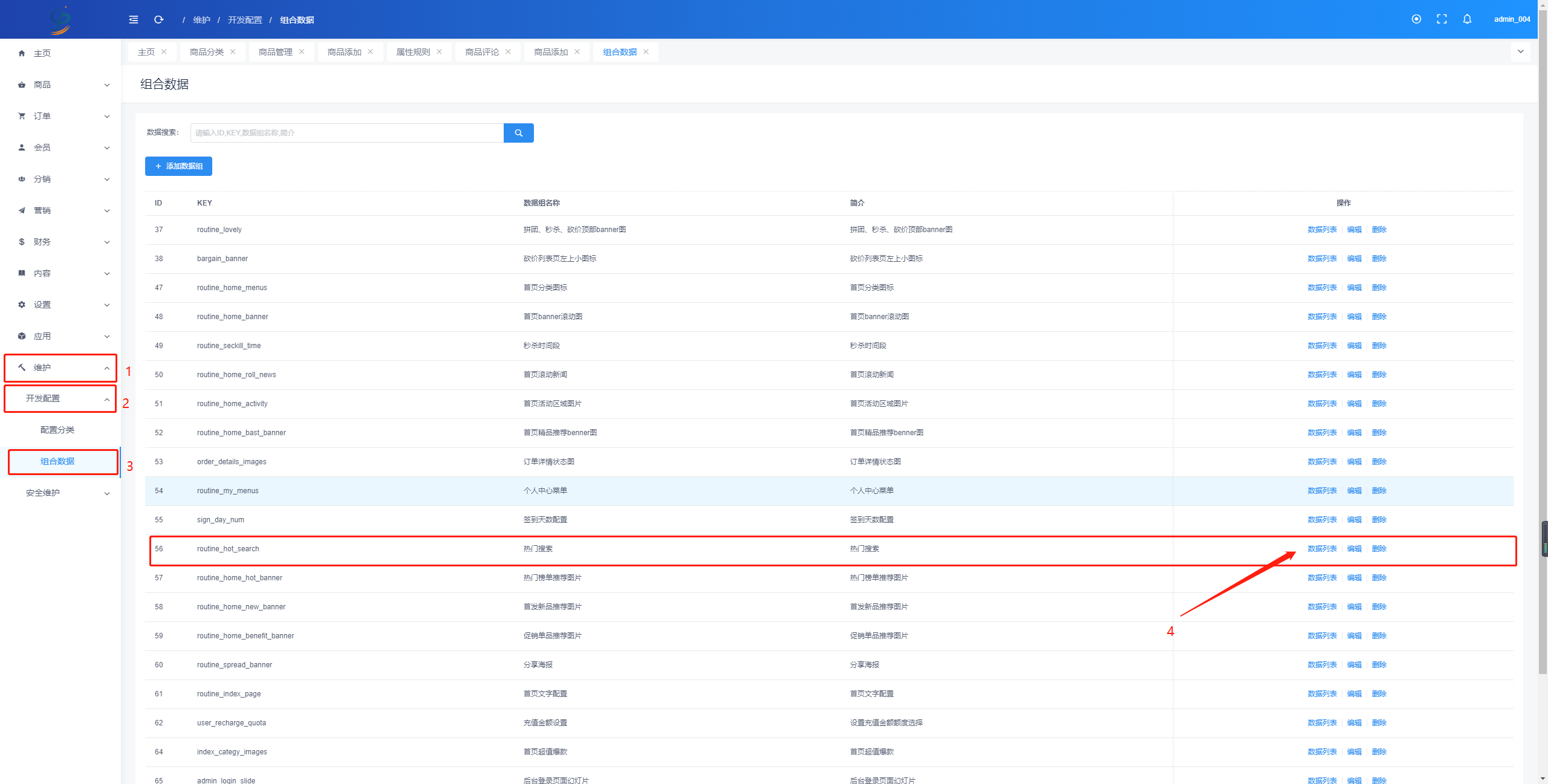Expand the 订单 menu chevron
Screen dimensions: 1548x784
click(x=107, y=117)
